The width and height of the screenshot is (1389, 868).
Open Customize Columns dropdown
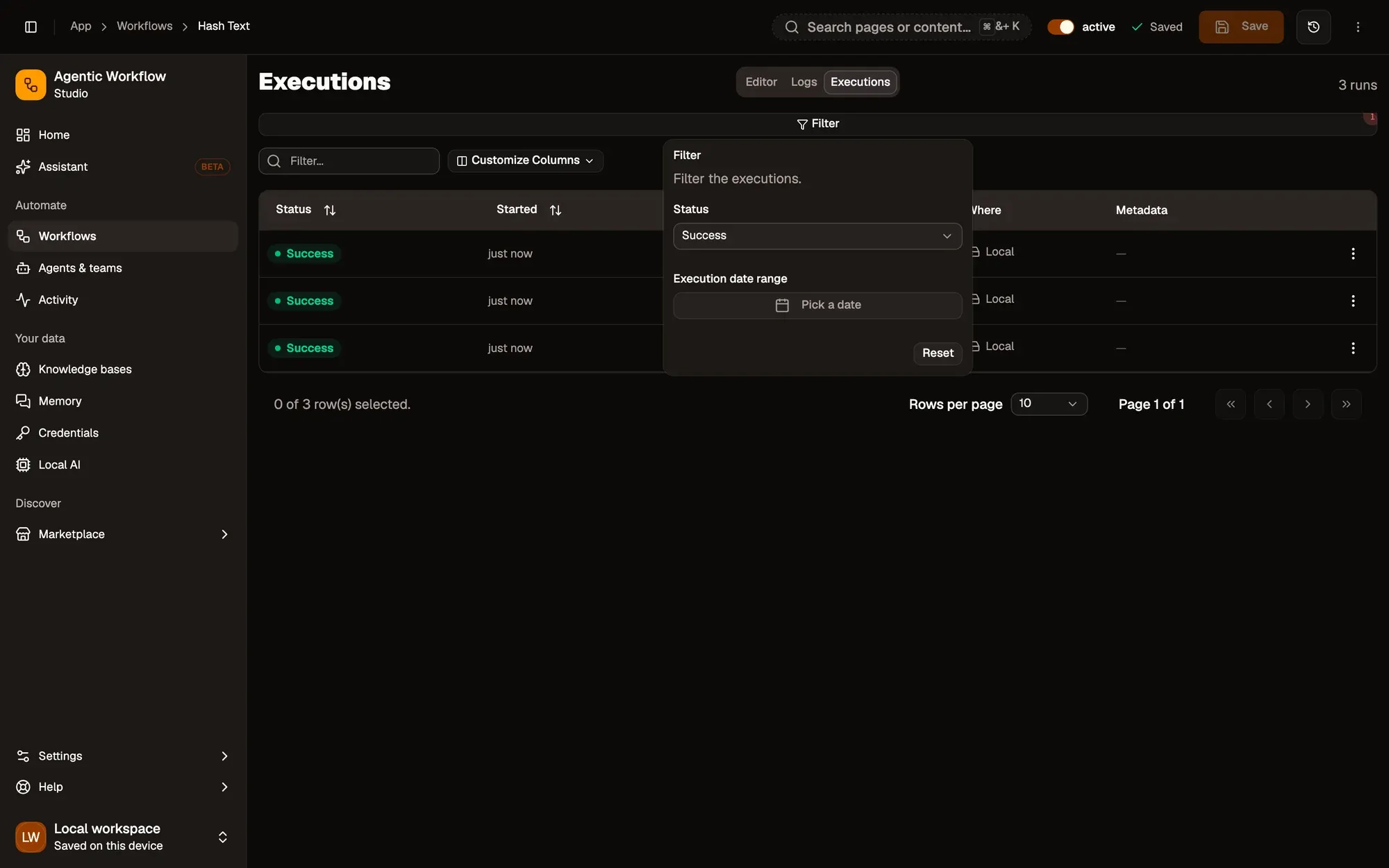pos(525,160)
